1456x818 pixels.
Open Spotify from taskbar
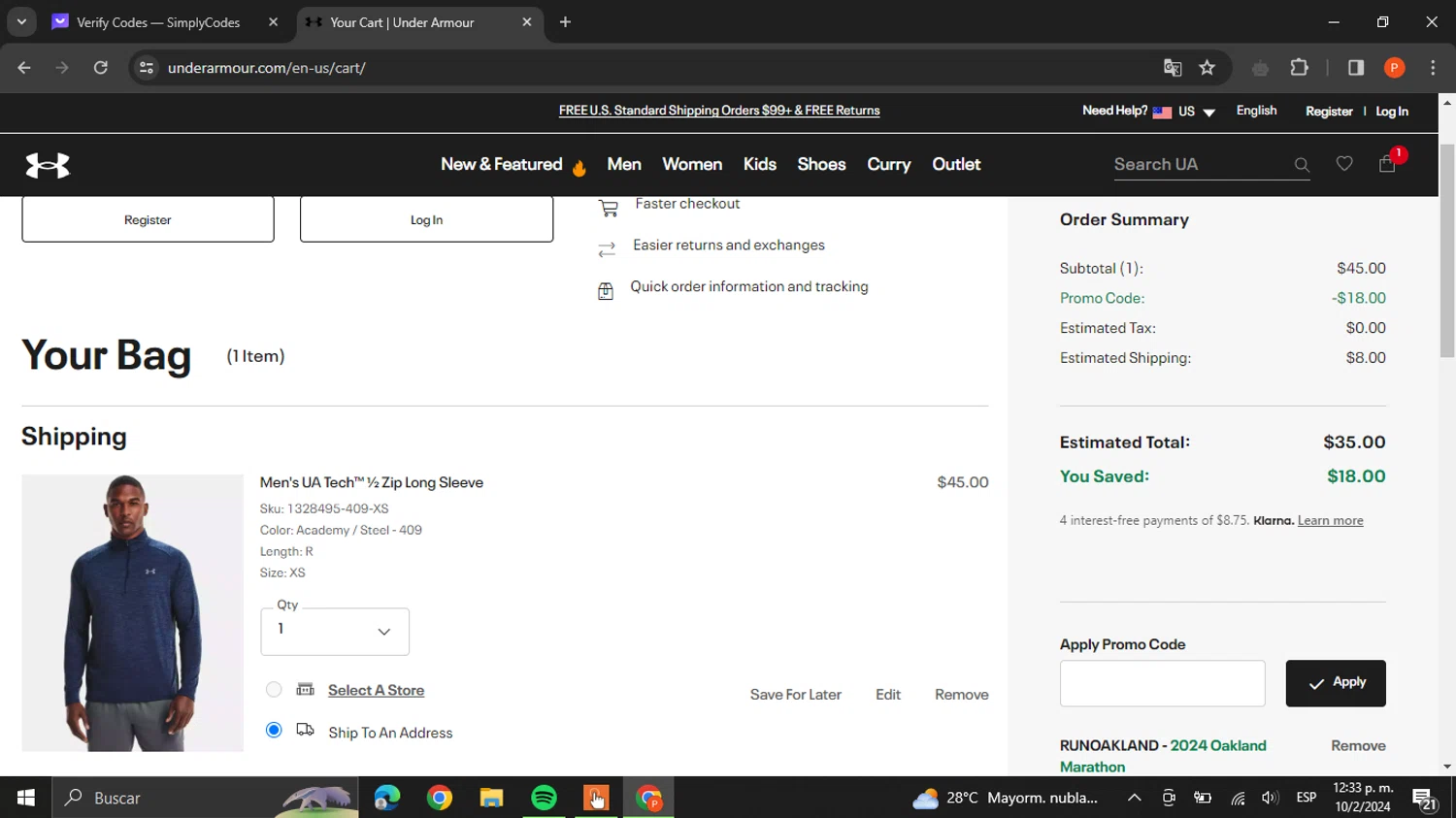pyautogui.click(x=545, y=798)
